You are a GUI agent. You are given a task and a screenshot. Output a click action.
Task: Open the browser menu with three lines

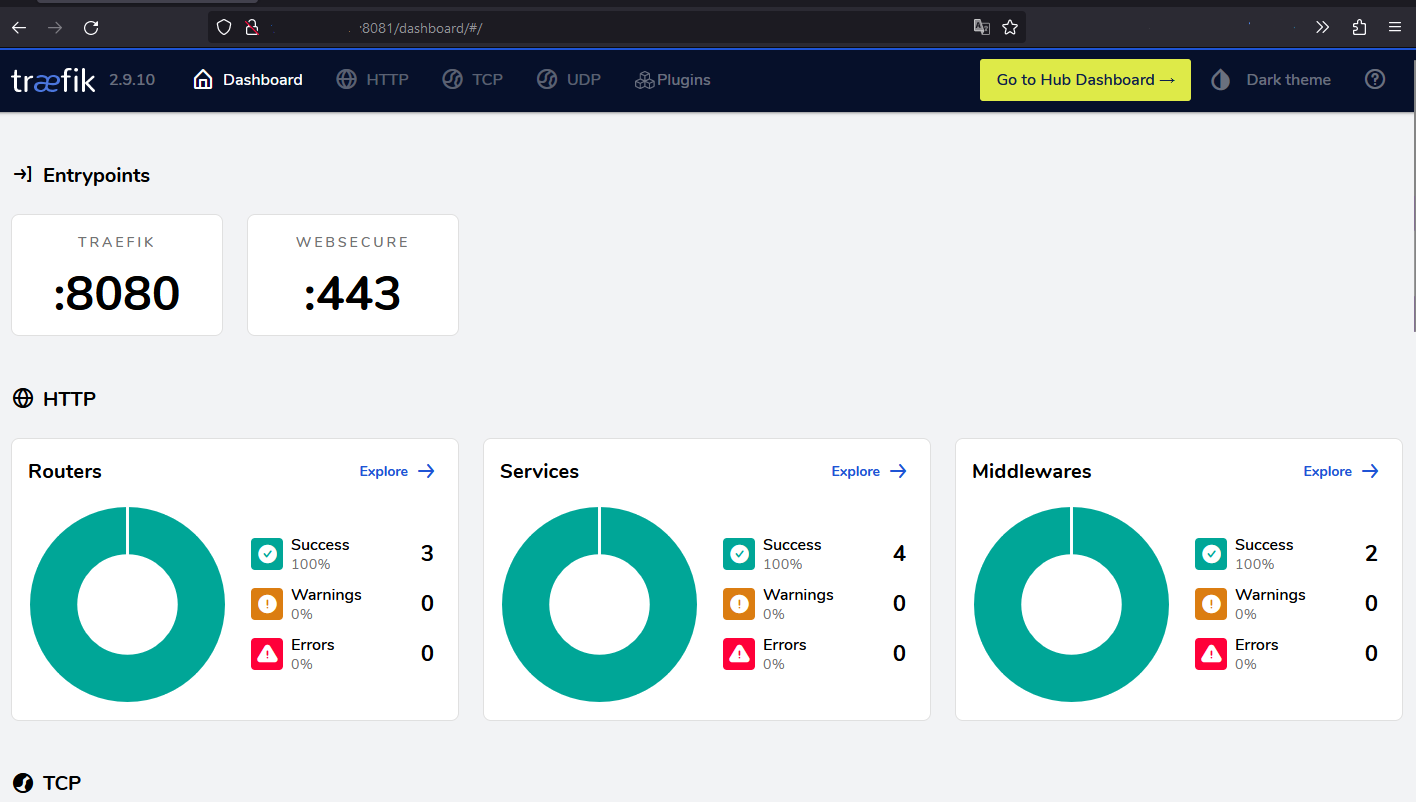click(x=1394, y=27)
